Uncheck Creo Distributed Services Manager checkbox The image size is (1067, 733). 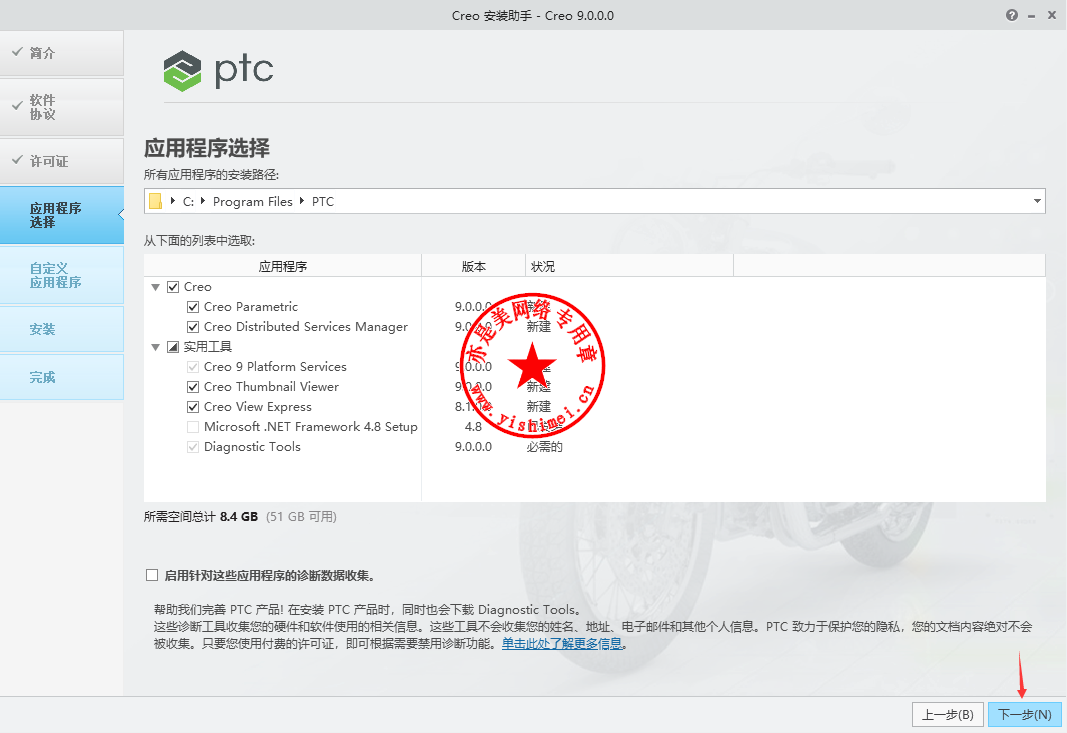point(193,327)
